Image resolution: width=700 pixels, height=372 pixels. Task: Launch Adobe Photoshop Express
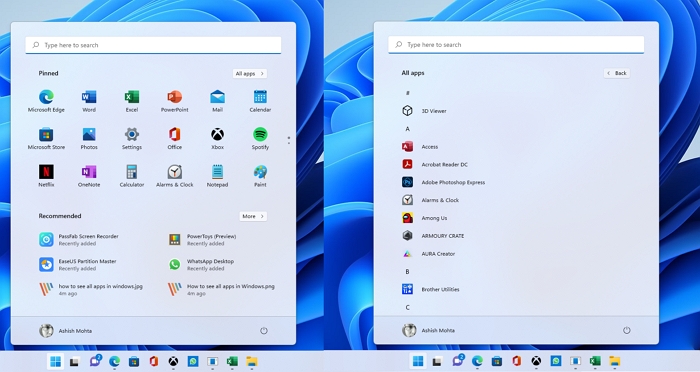point(443,182)
